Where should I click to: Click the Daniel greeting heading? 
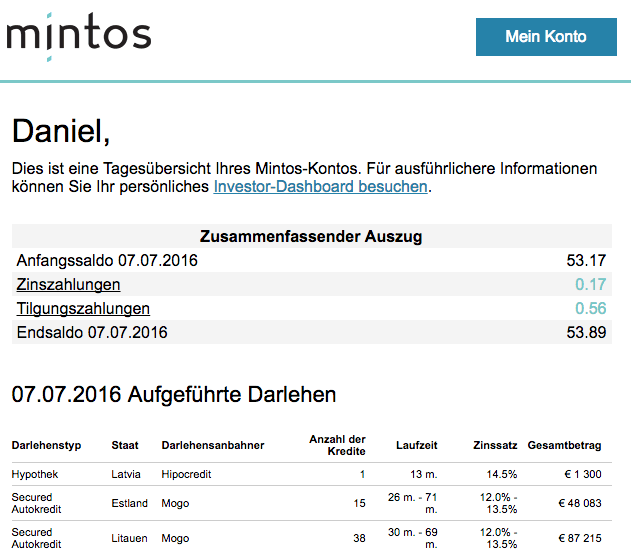point(61,131)
